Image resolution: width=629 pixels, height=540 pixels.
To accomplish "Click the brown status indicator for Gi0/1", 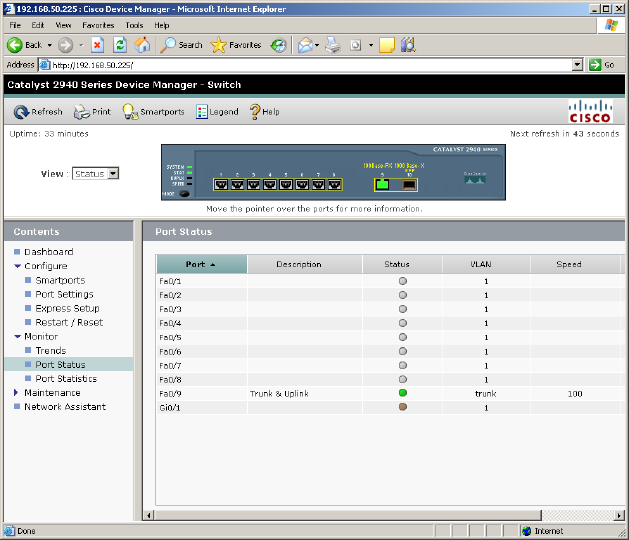I will pos(403,407).
